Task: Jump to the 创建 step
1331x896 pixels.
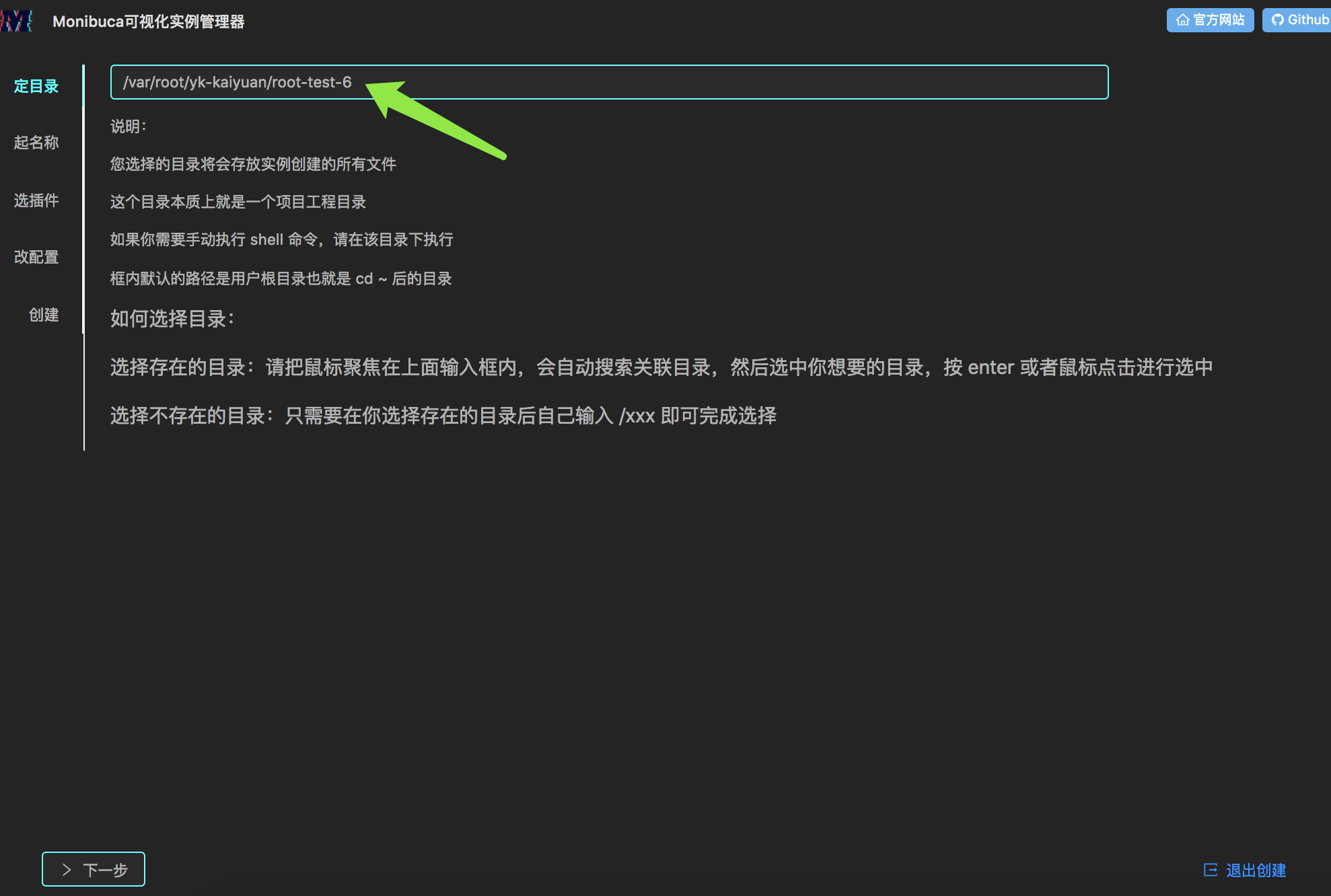Action: click(44, 315)
